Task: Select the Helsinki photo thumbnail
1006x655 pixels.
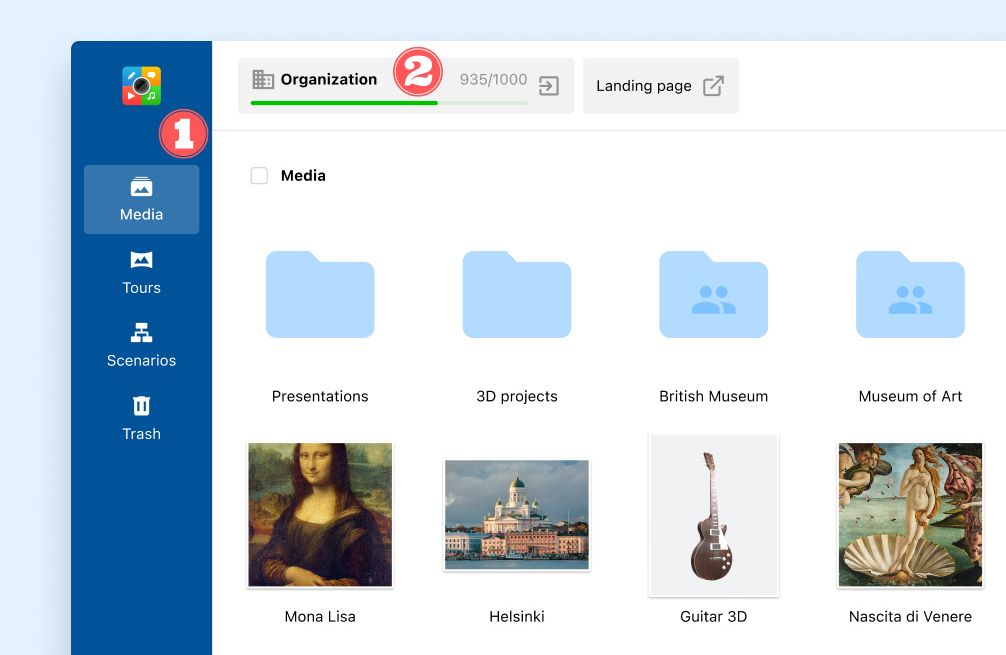Action: [517, 515]
